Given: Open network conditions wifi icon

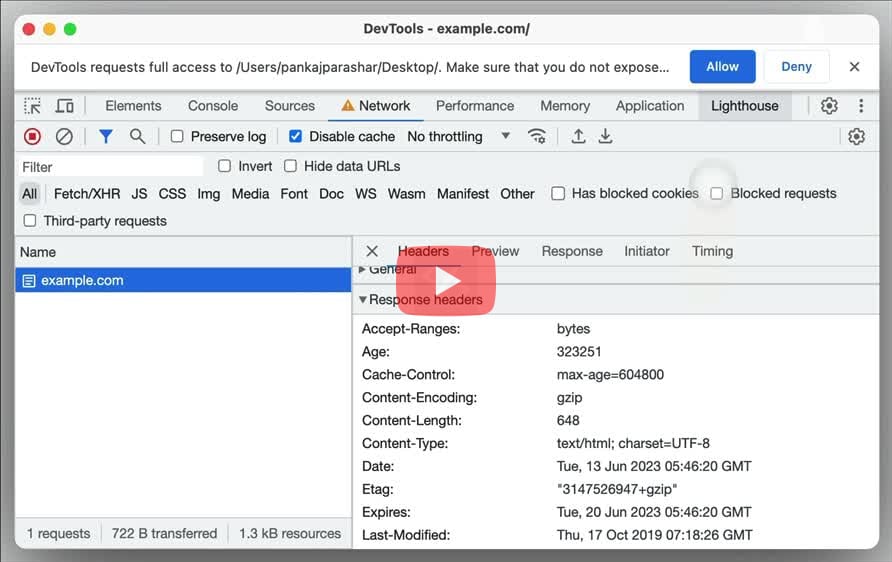Looking at the screenshot, I should [x=536, y=137].
